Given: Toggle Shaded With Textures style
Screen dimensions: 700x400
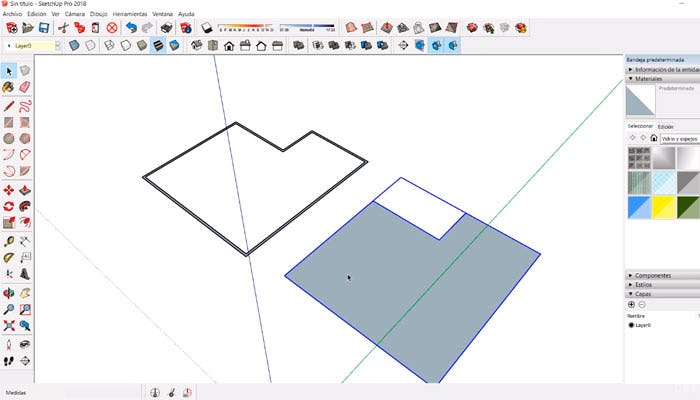Looking at the screenshot, I should [x=158, y=46].
